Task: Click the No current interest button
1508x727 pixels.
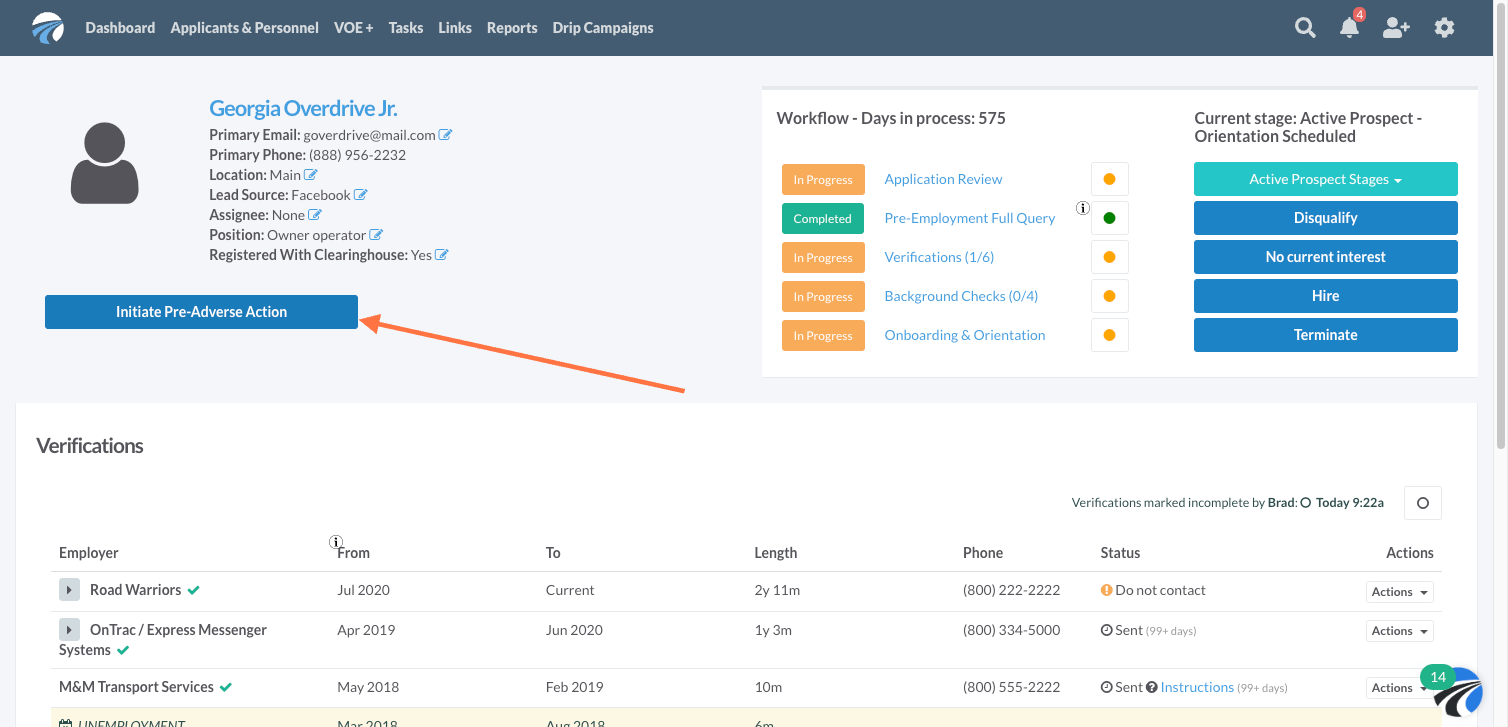Action: coord(1326,257)
